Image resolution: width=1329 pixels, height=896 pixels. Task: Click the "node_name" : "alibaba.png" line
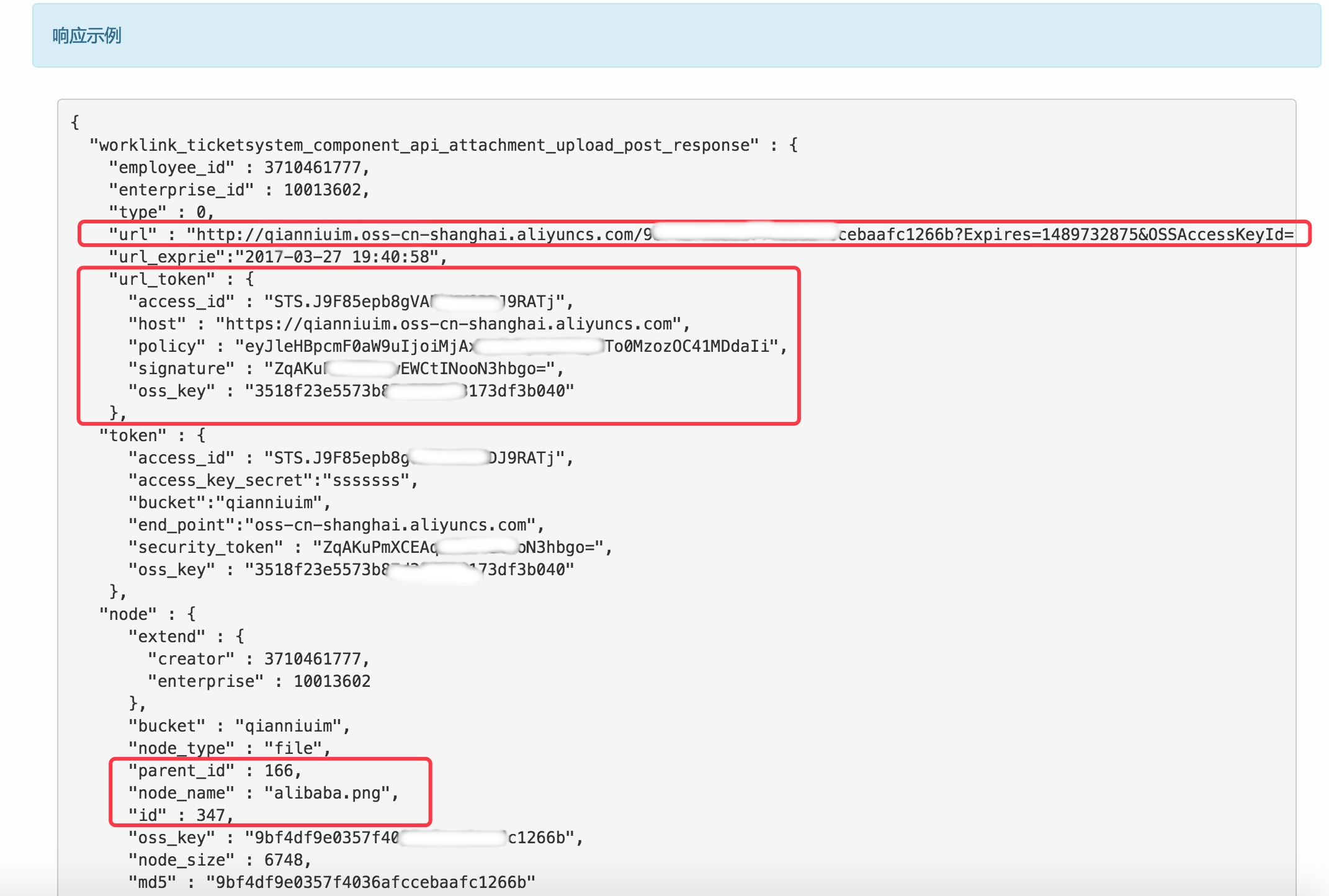coord(264,793)
